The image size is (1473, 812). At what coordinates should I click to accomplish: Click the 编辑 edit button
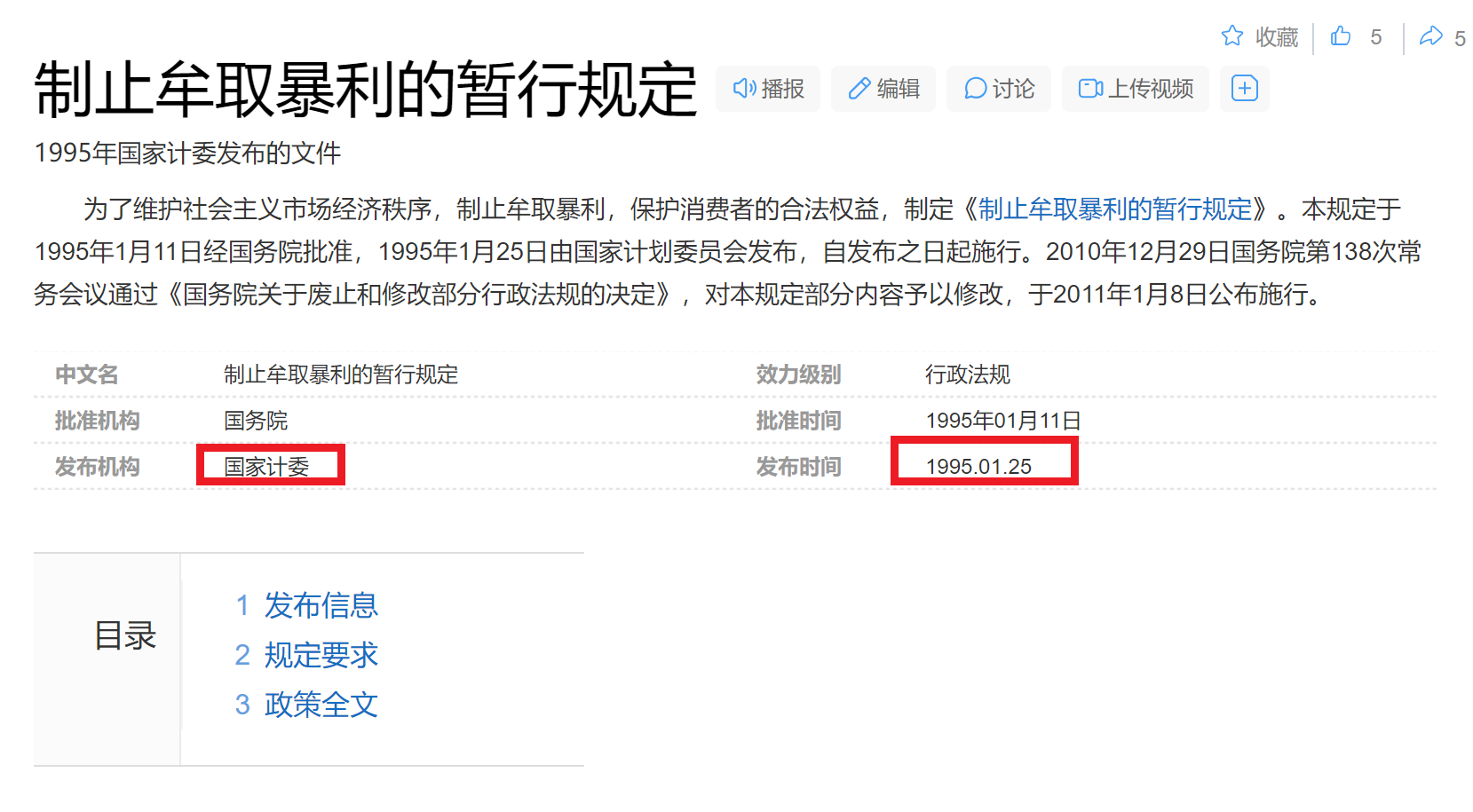tap(883, 89)
